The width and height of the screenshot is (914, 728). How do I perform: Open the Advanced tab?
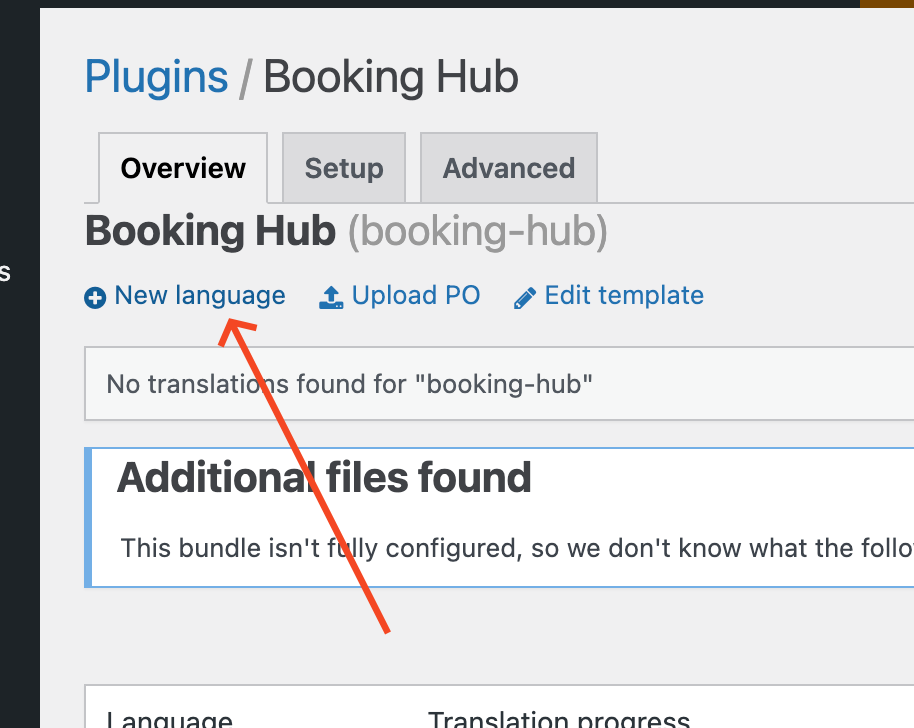click(x=509, y=168)
